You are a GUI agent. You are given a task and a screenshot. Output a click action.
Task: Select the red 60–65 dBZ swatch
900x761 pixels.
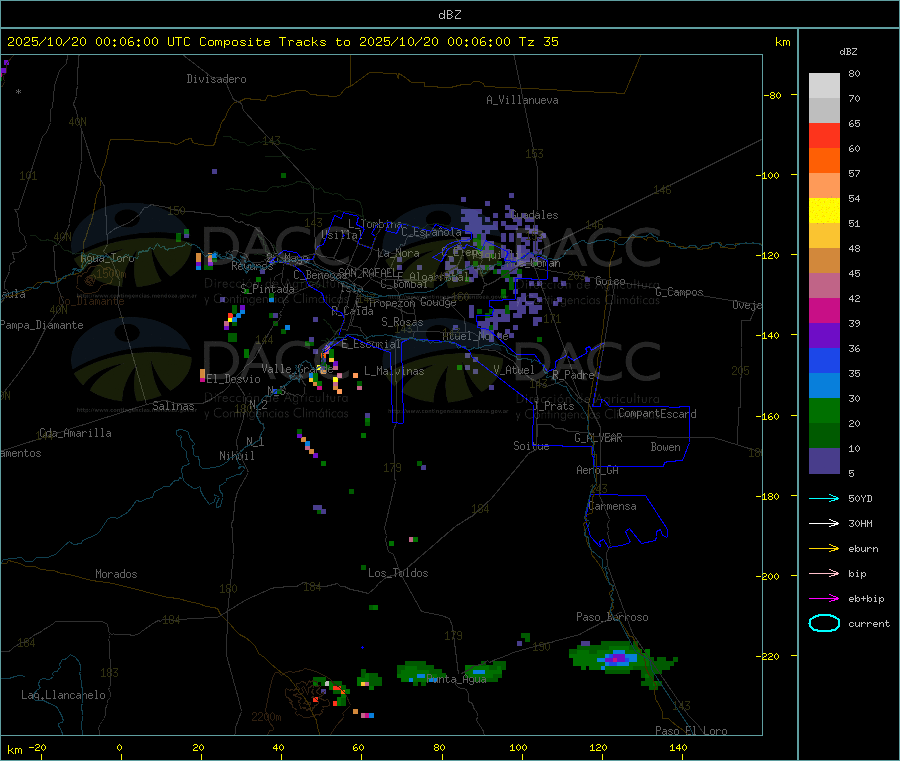(x=824, y=135)
